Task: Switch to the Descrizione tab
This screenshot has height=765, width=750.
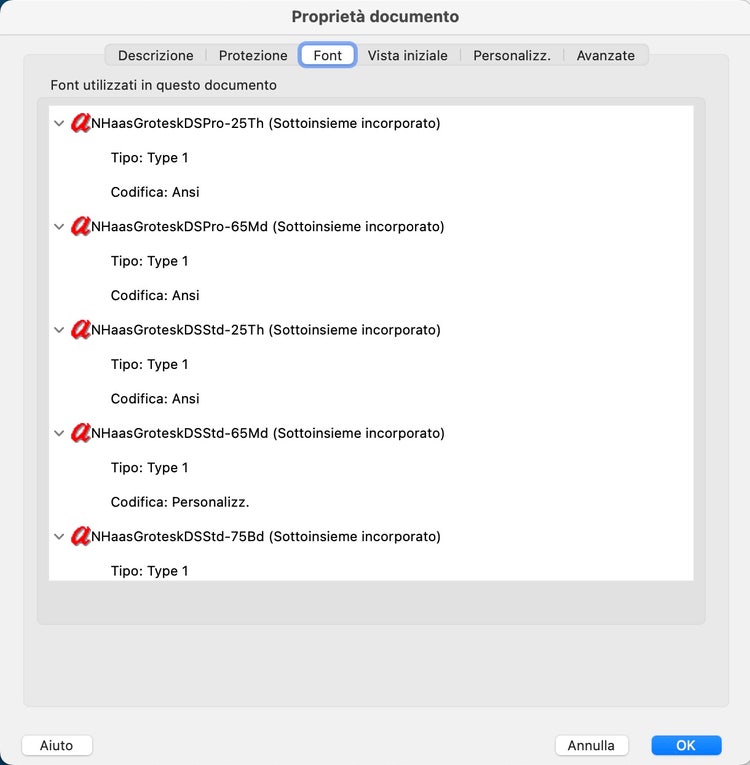Action: [155, 56]
